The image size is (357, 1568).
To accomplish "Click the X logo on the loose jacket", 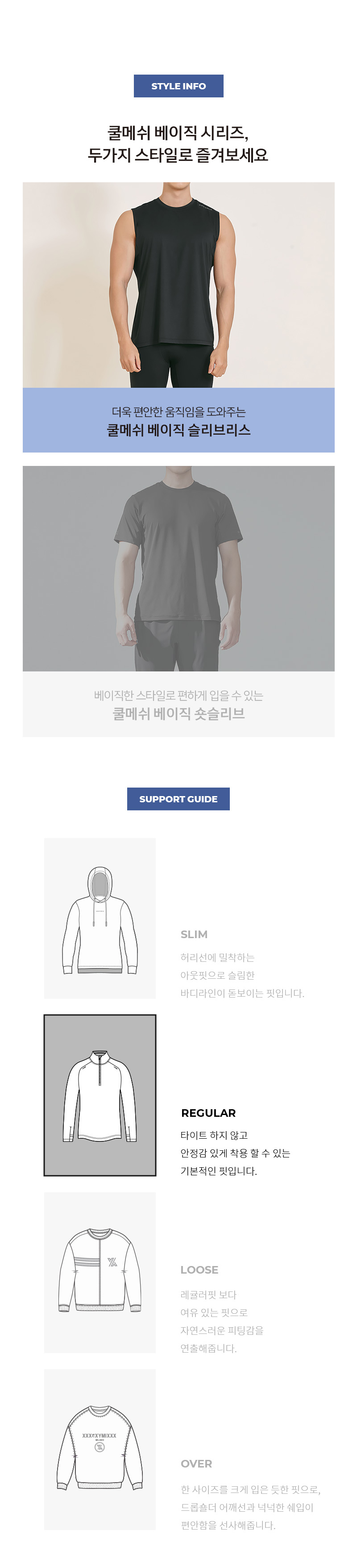I will click(112, 1262).
